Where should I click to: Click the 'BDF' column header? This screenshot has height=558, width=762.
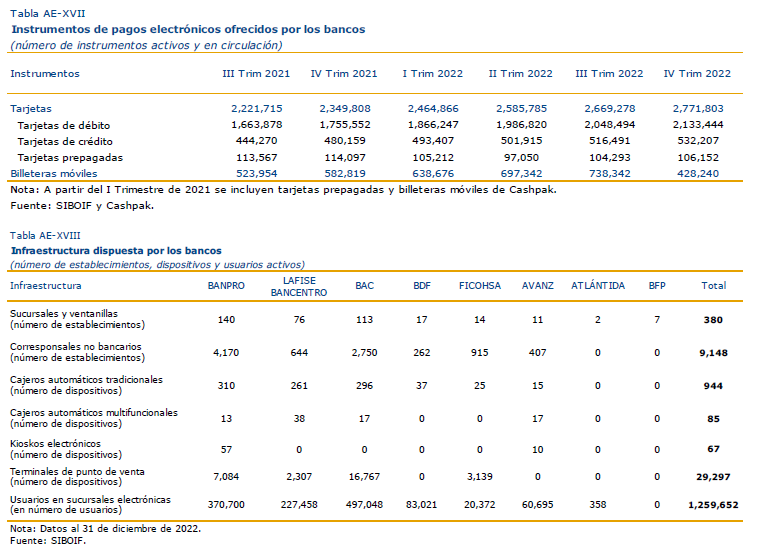(422, 286)
